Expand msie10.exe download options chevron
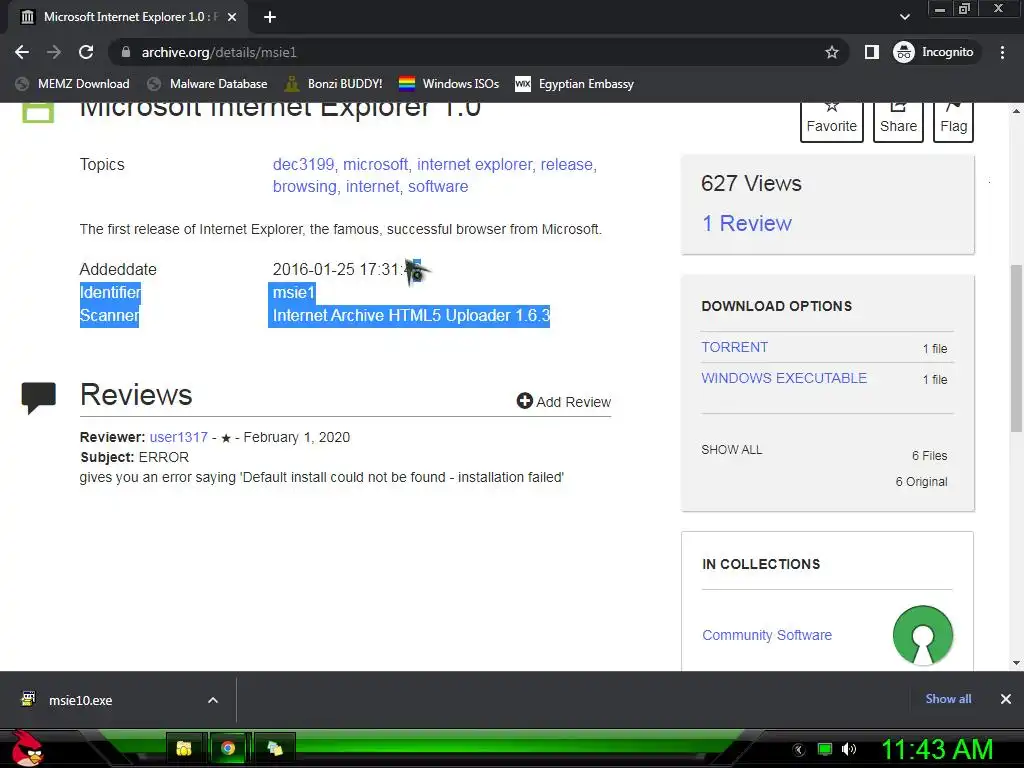Screen dimensions: 1024x768 click(x=213, y=700)
